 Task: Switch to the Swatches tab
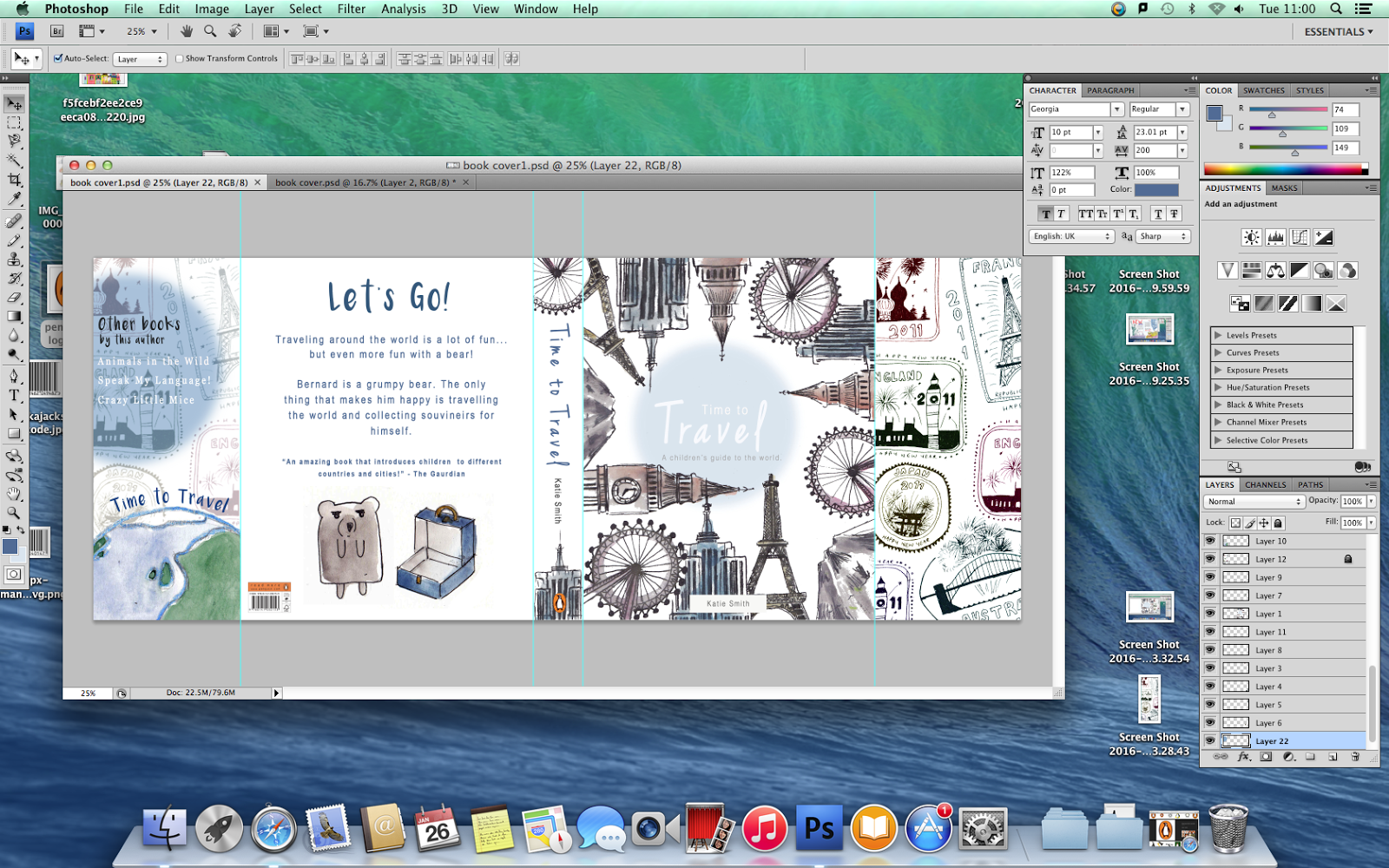[1264, 89]
